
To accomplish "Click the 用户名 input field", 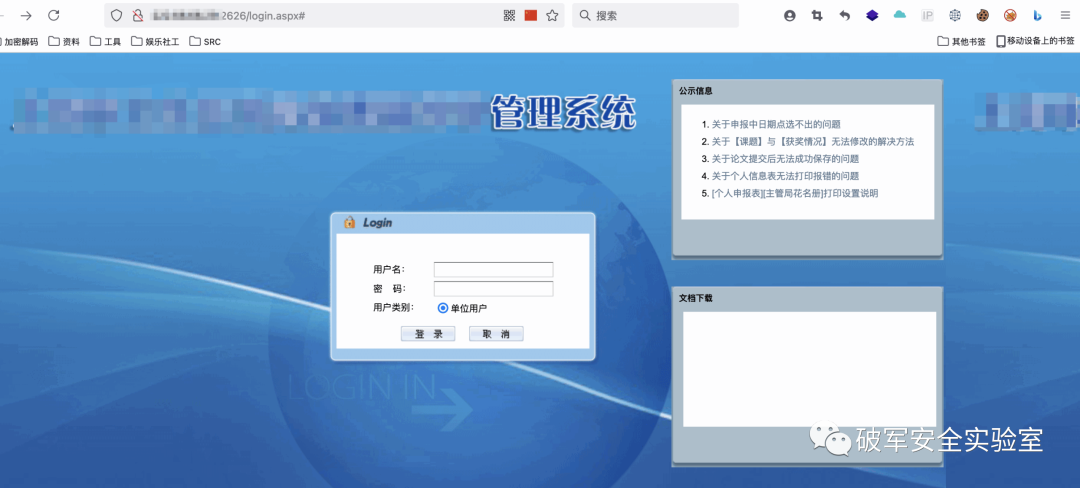I will (x=493, y=269).
